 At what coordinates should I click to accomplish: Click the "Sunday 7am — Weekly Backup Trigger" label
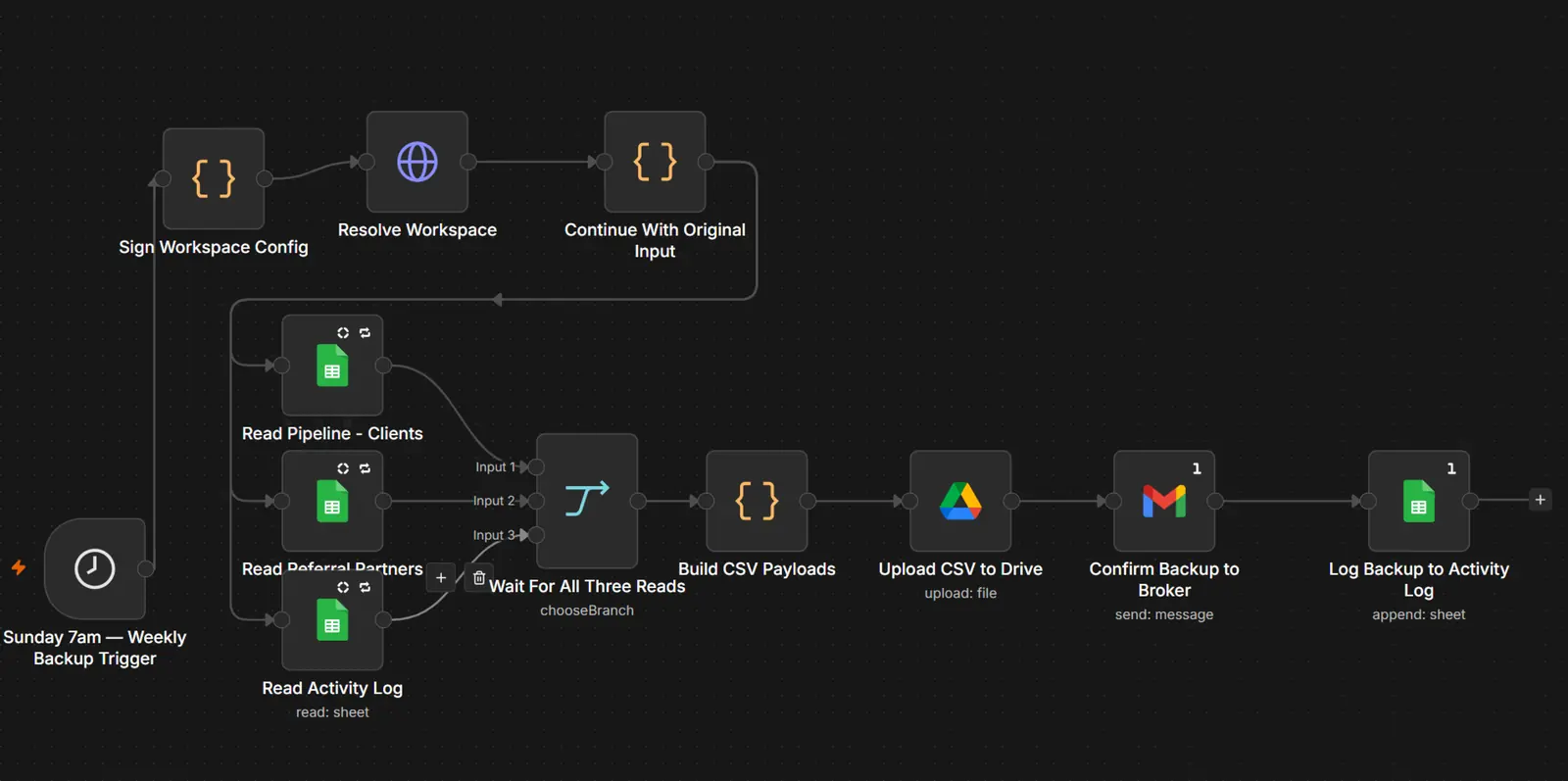click(95, 648)
